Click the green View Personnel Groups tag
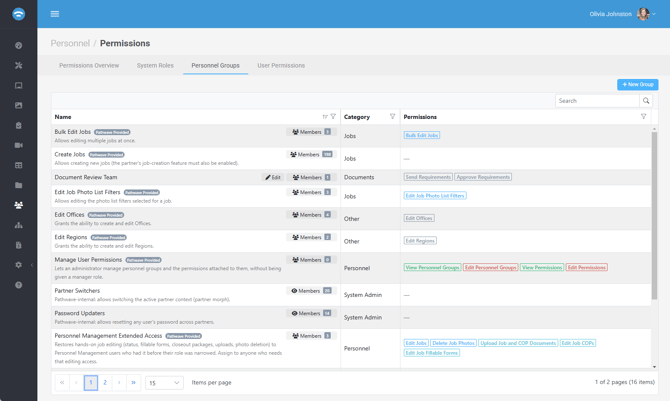670x401 pixels. click(432, 268)
